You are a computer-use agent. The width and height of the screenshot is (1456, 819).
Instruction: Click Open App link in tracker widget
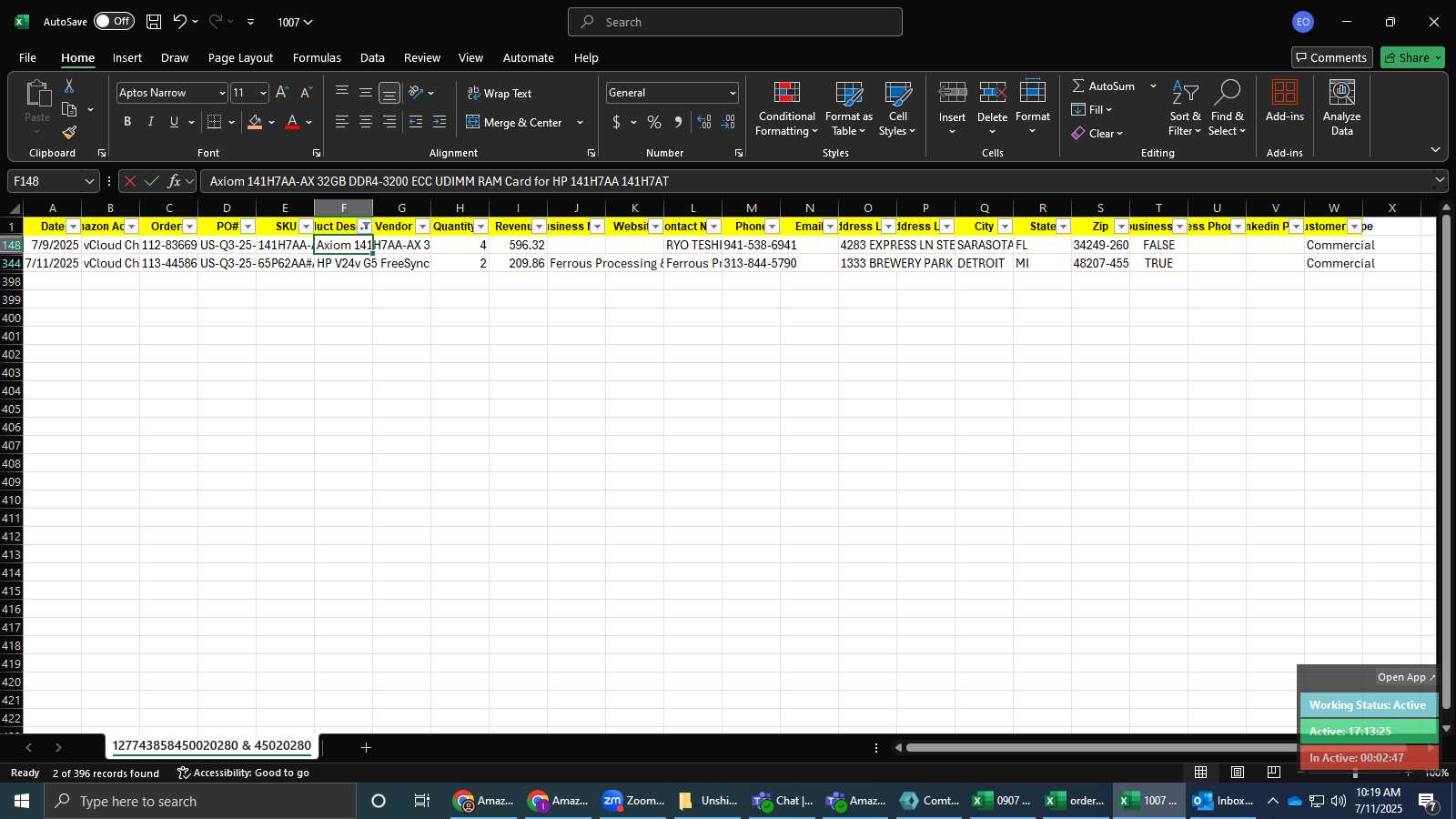click(1406, 677)
